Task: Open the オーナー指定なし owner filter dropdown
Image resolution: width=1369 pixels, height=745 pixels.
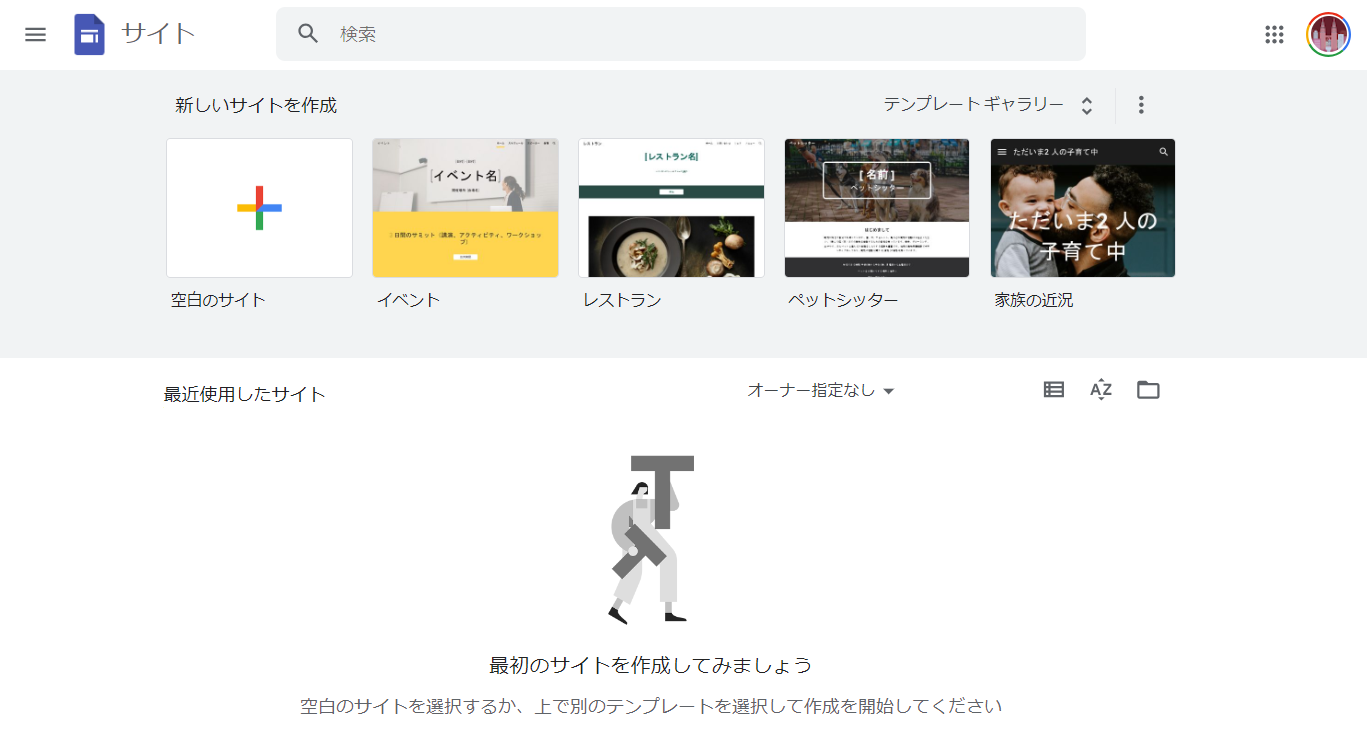Action: (821, 391)
